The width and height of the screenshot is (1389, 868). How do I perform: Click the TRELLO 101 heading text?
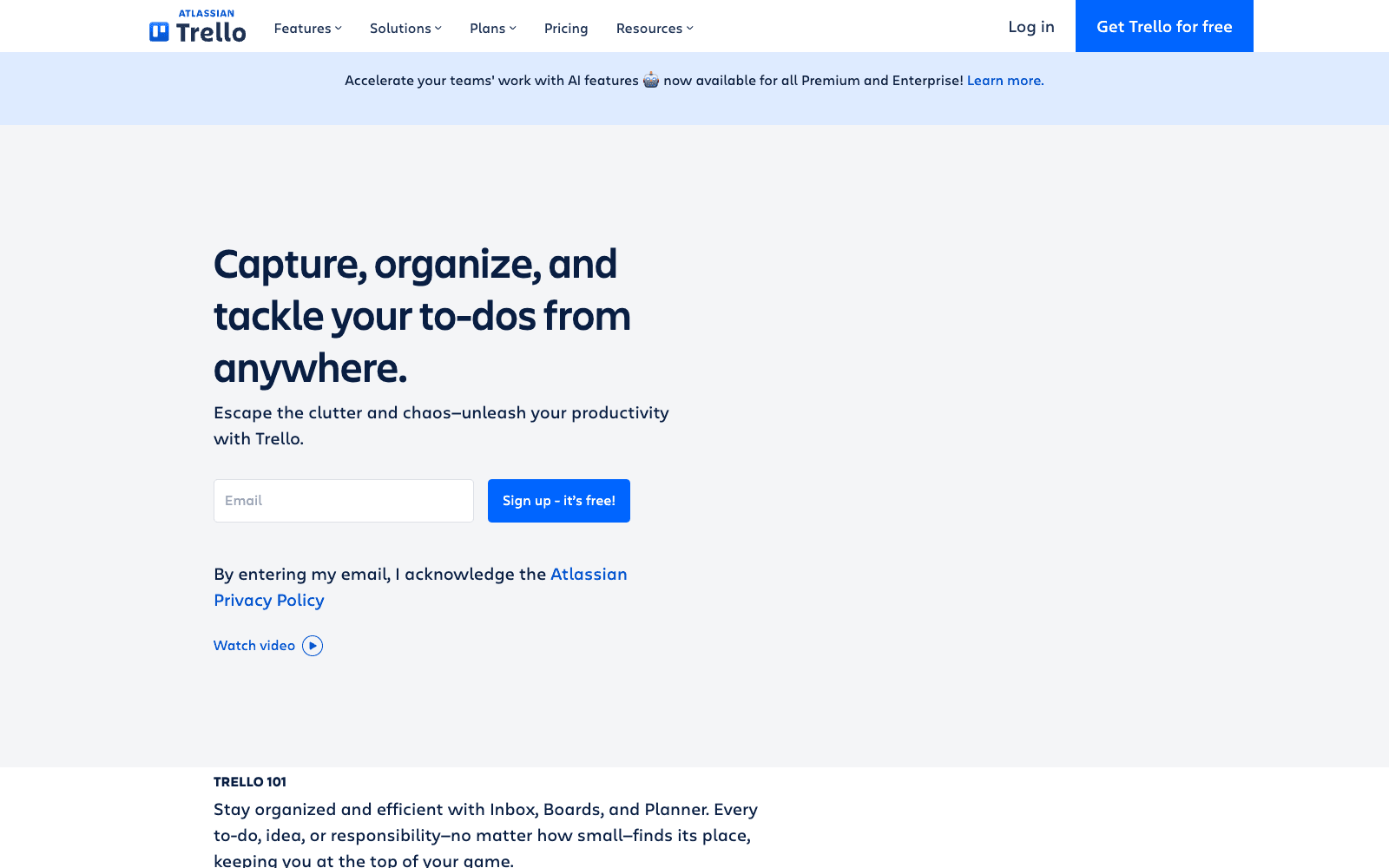250,782
